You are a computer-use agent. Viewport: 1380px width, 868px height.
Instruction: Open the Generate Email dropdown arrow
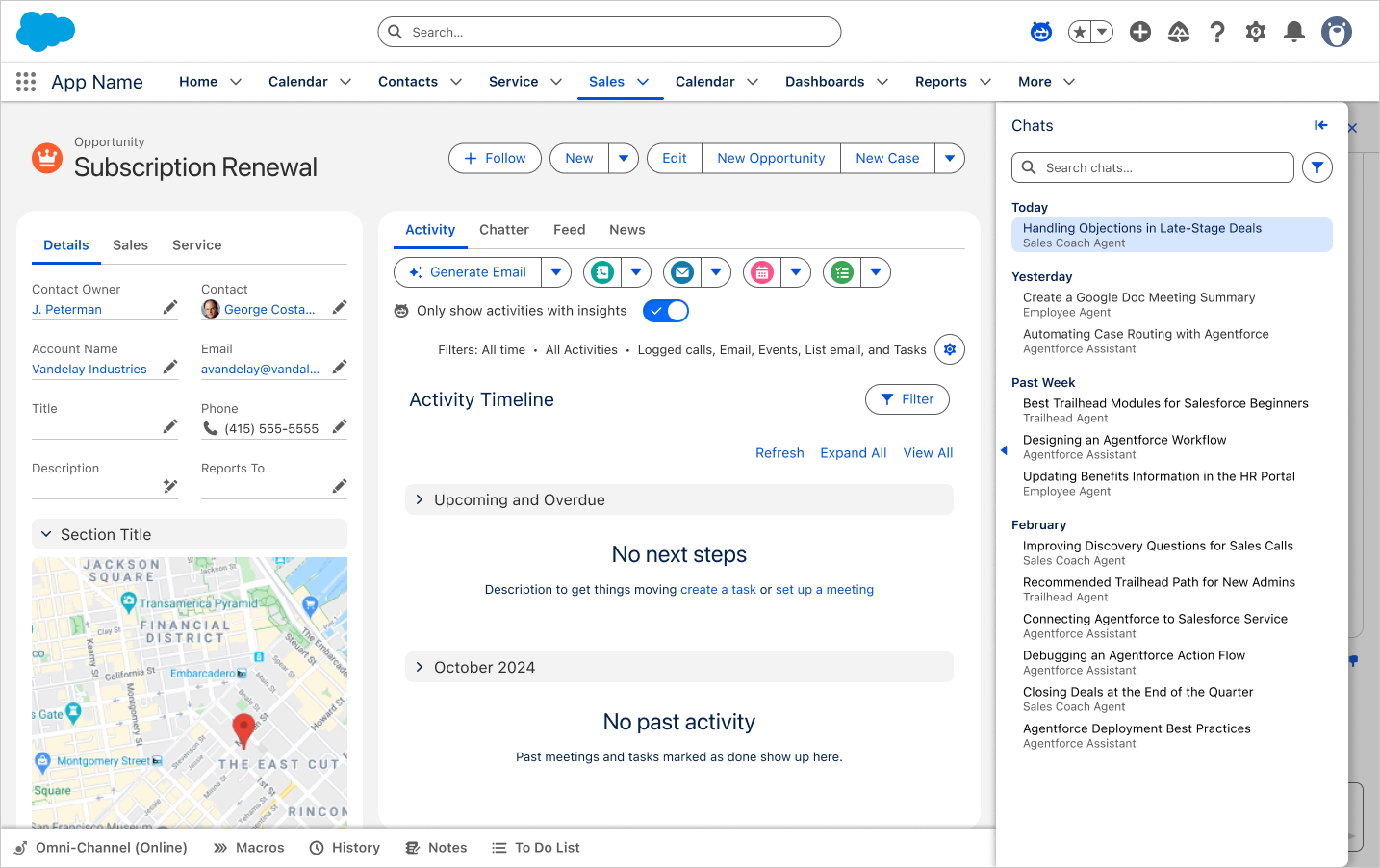[556, 272]
